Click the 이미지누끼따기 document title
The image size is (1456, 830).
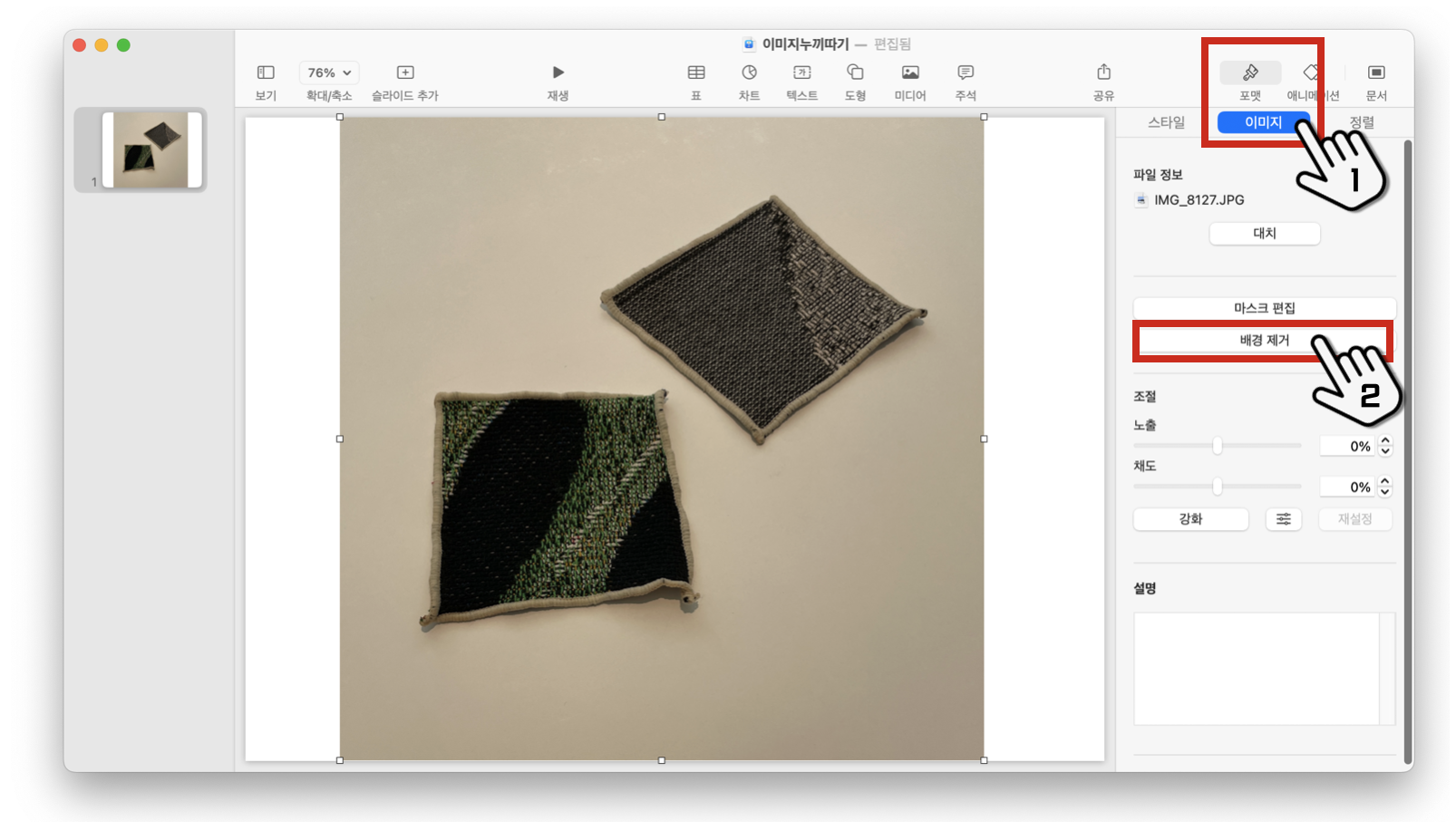pyautogui.click(x=805, y=43)
